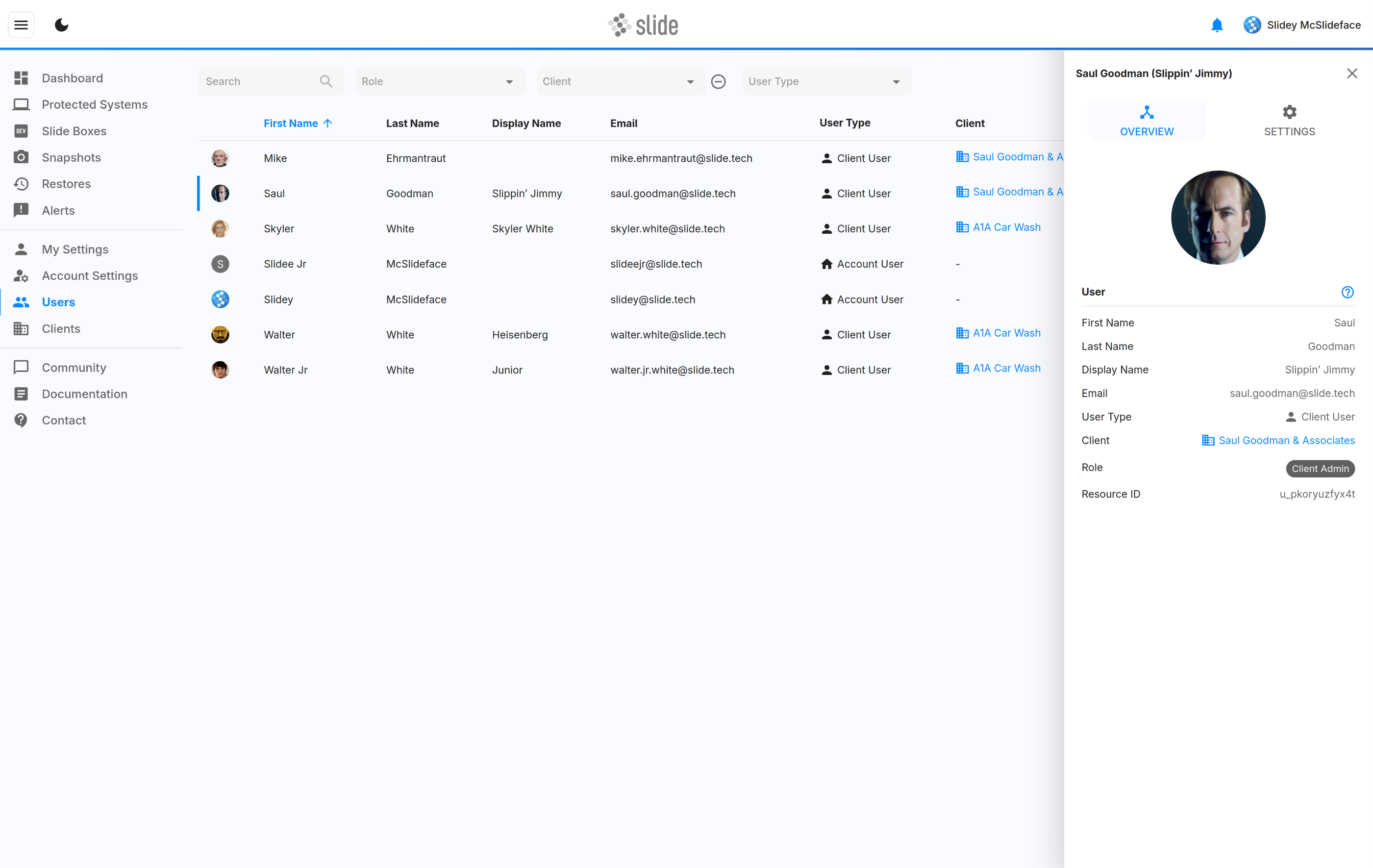Screen dimensions: 1373x868
Task: Click the Snapshots camera icon
Action: pos(21,157)
